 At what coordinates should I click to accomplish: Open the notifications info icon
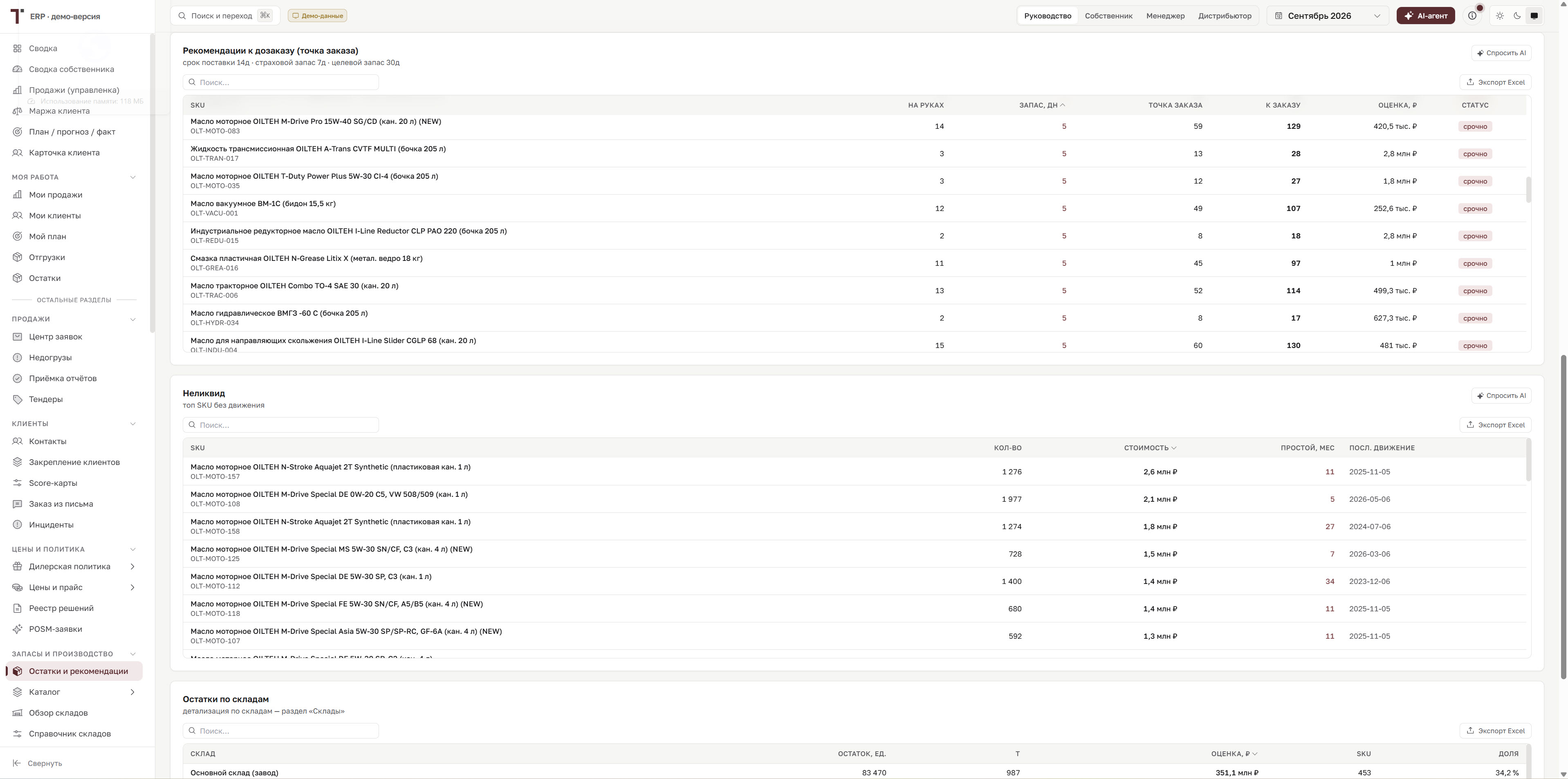tap(1472, 16)
